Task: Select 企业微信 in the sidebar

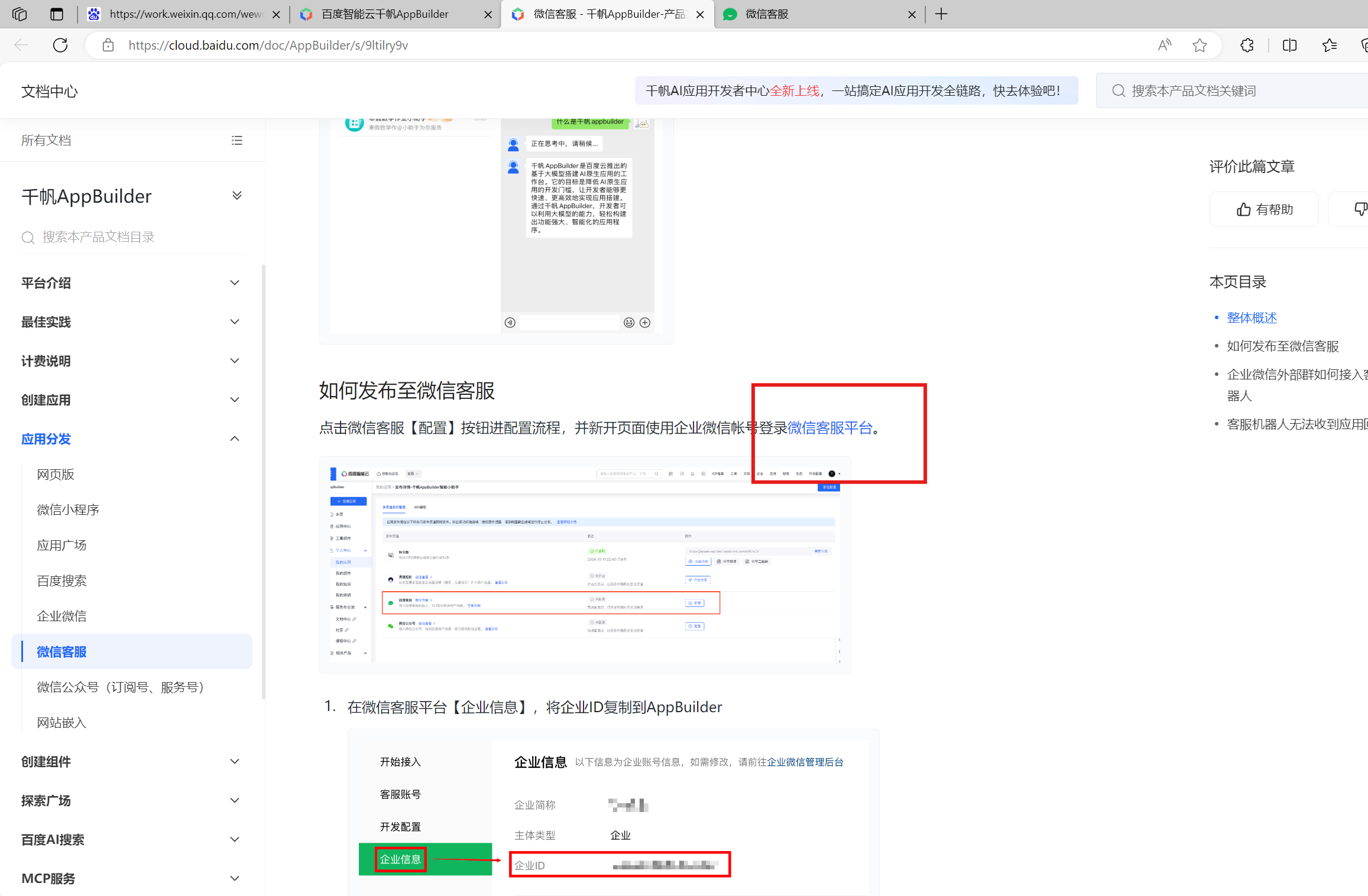Action: coord(61,616)
